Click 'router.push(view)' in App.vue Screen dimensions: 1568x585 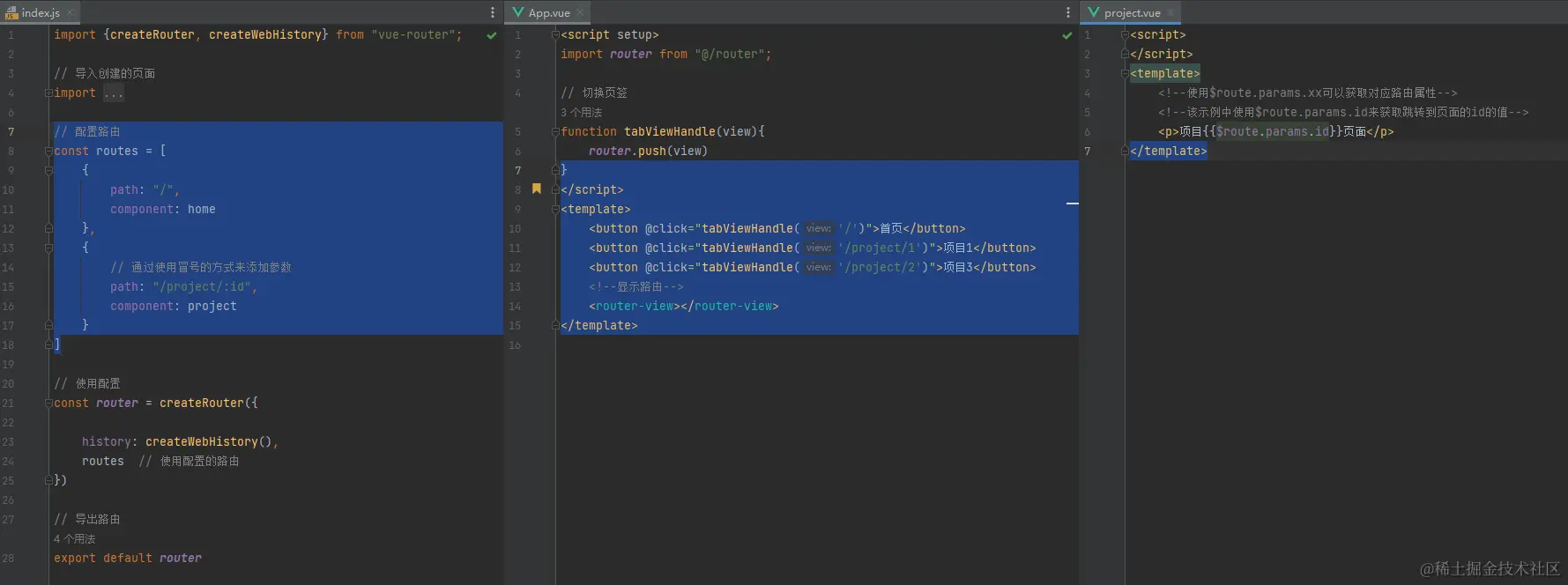point(648,151)
